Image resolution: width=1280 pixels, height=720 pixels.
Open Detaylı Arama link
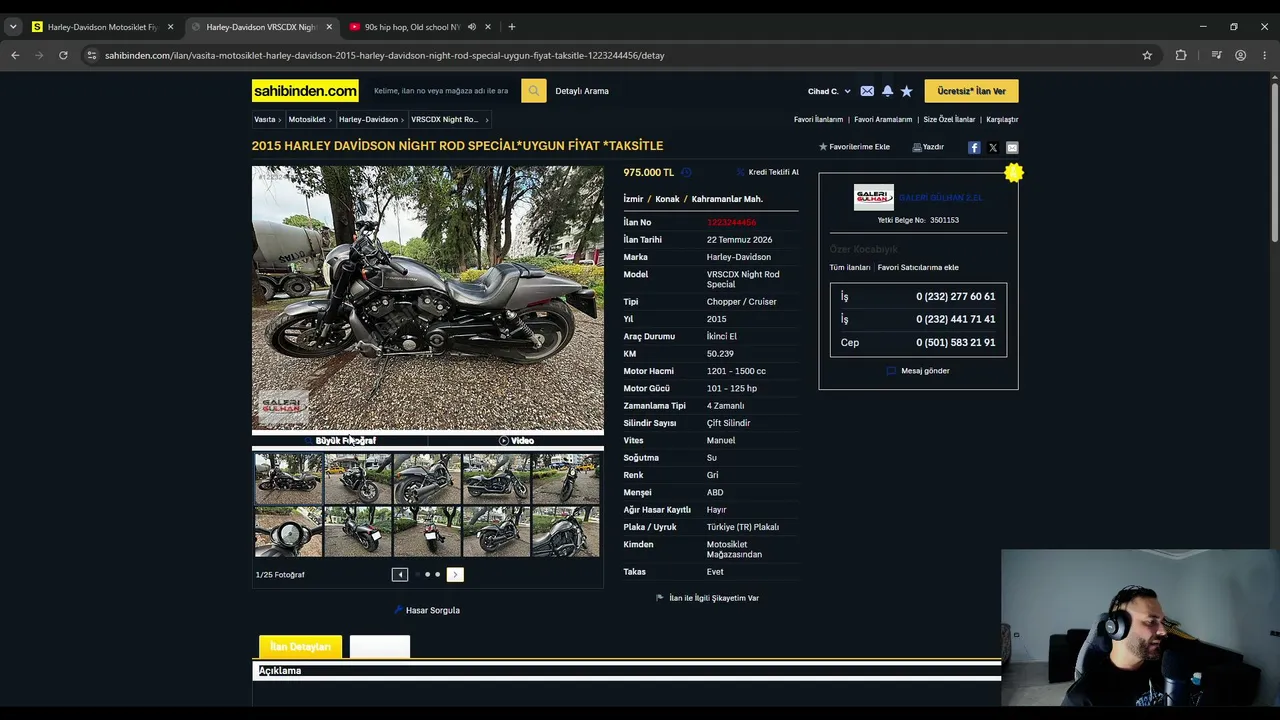click(x=582, y=91)
